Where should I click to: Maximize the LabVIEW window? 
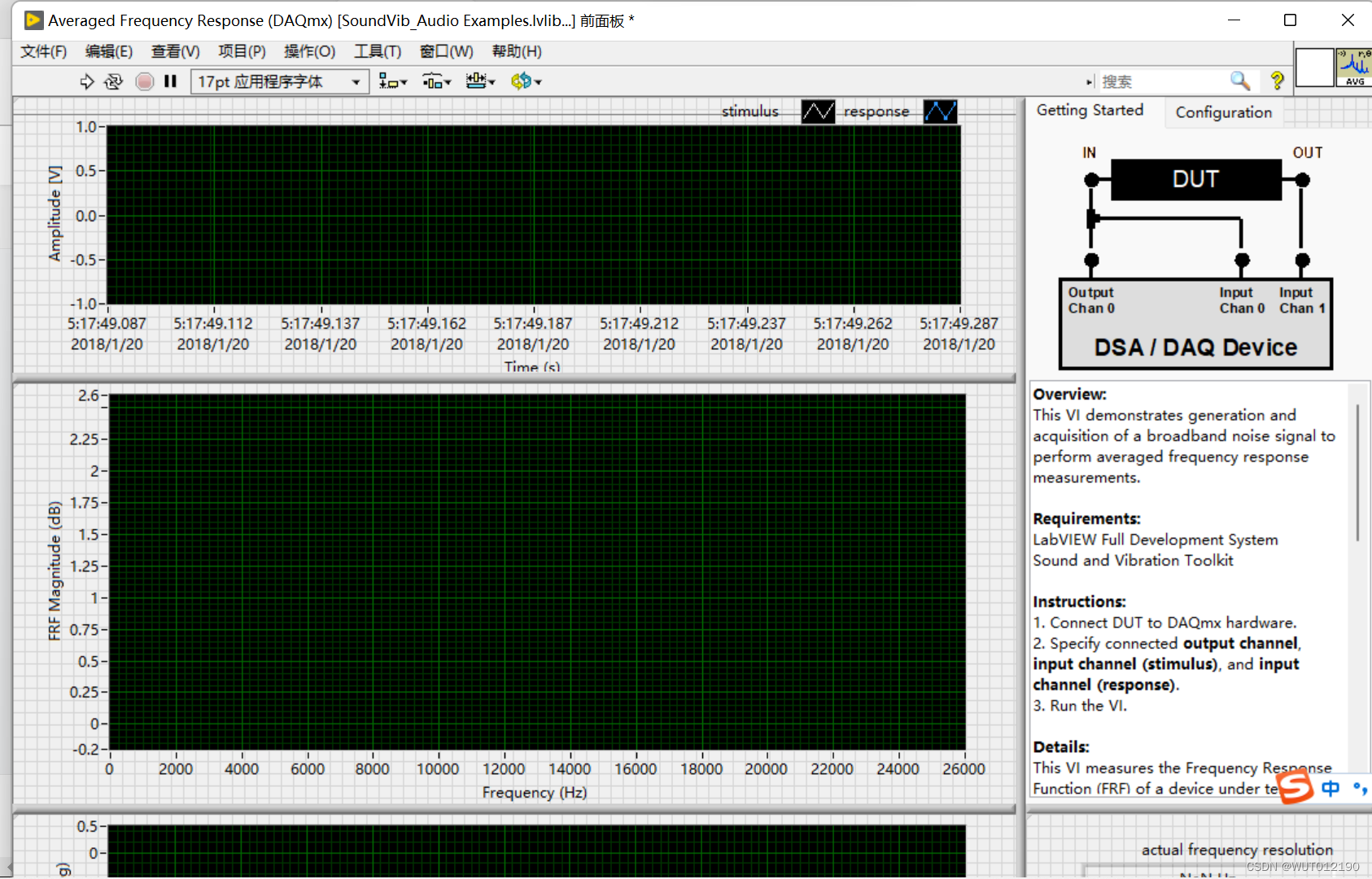coord(1290,20)
